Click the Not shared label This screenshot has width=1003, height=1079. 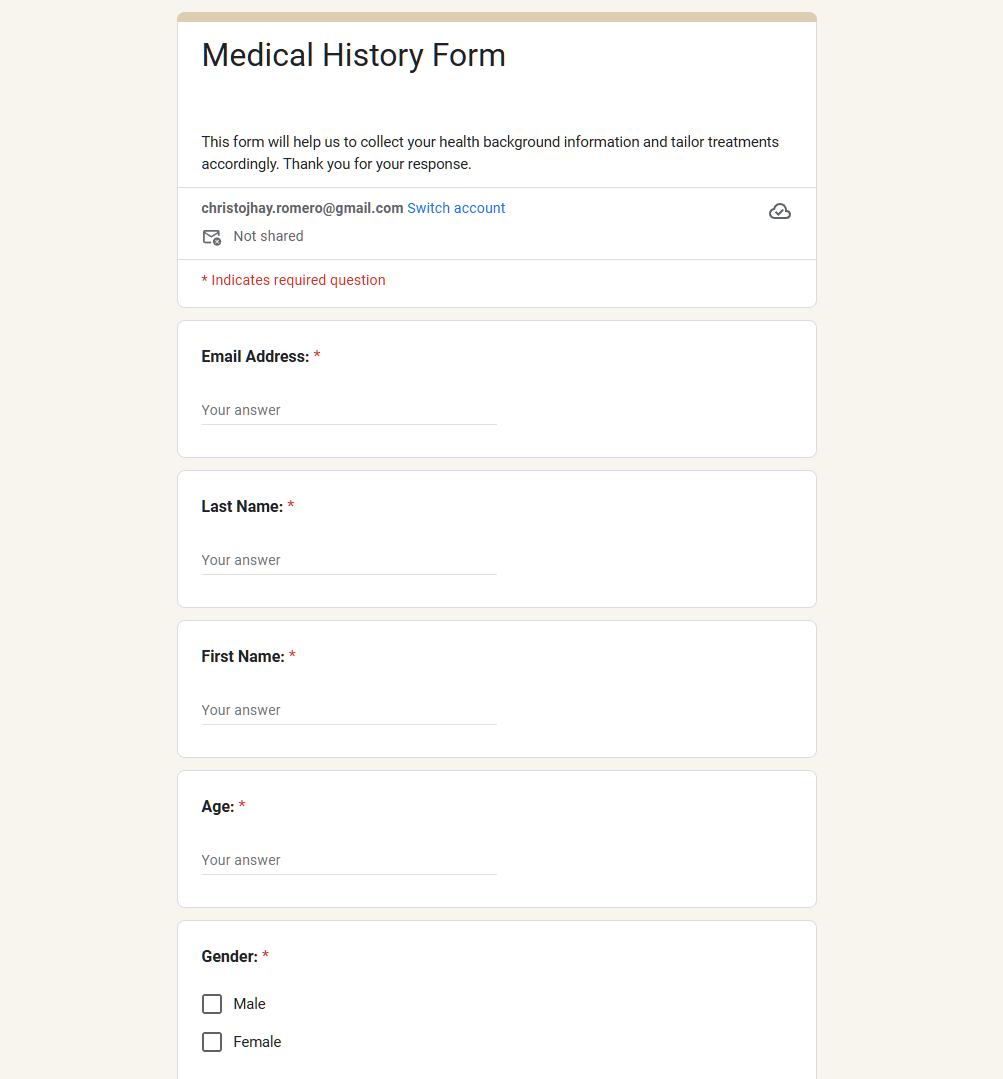pyautogui.click(x=268, y=236)
